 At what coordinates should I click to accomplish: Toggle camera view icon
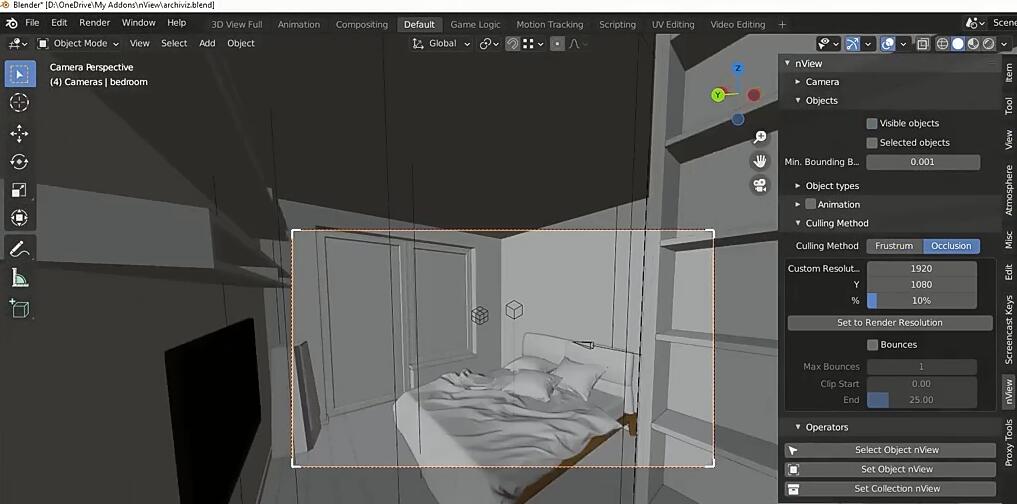click(760, 186)
